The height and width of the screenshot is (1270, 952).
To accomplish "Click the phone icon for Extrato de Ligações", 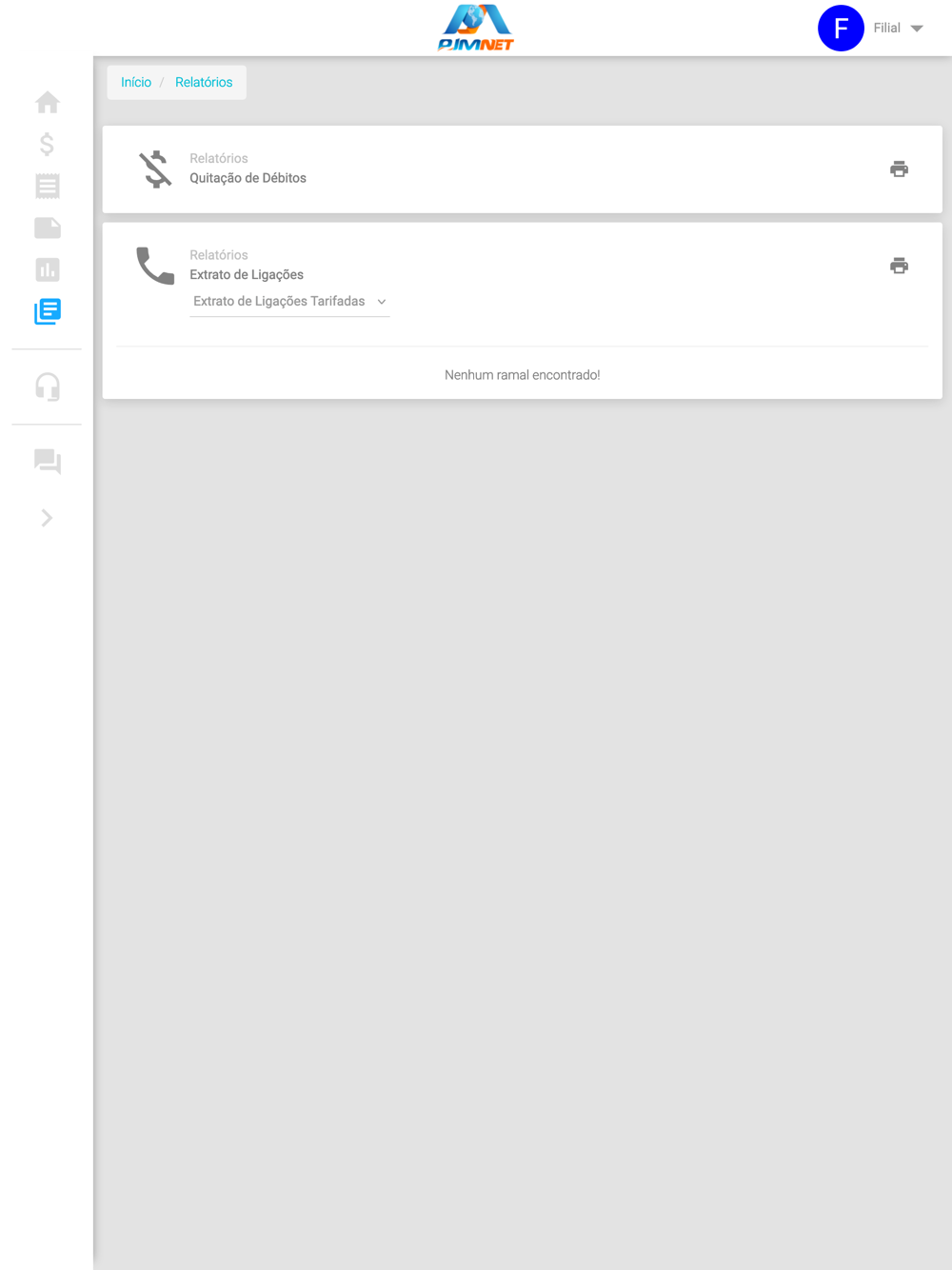I will (x=155, y=266).
